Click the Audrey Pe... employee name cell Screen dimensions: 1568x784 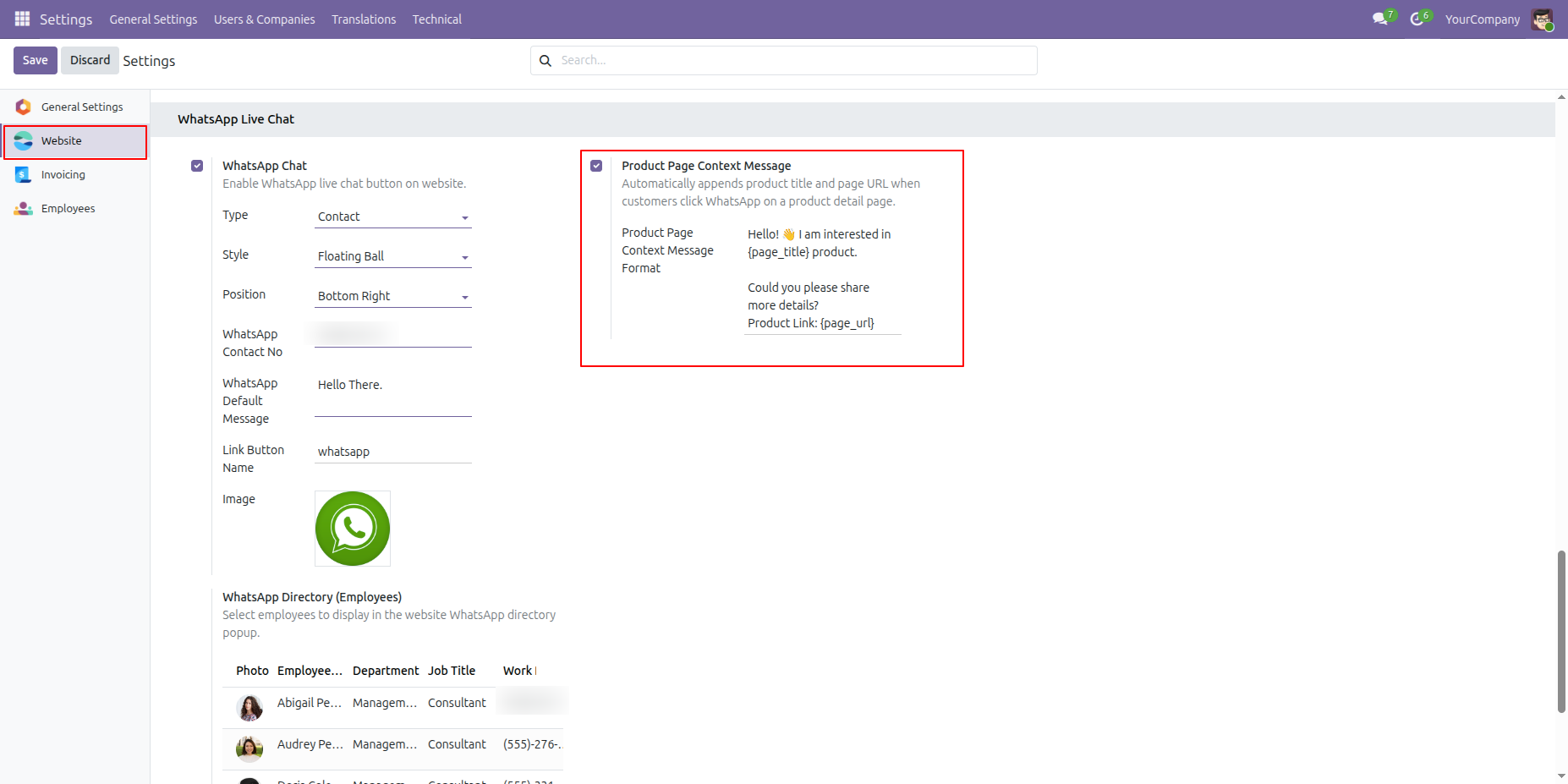pyautogui.click(x=310, y=744)
